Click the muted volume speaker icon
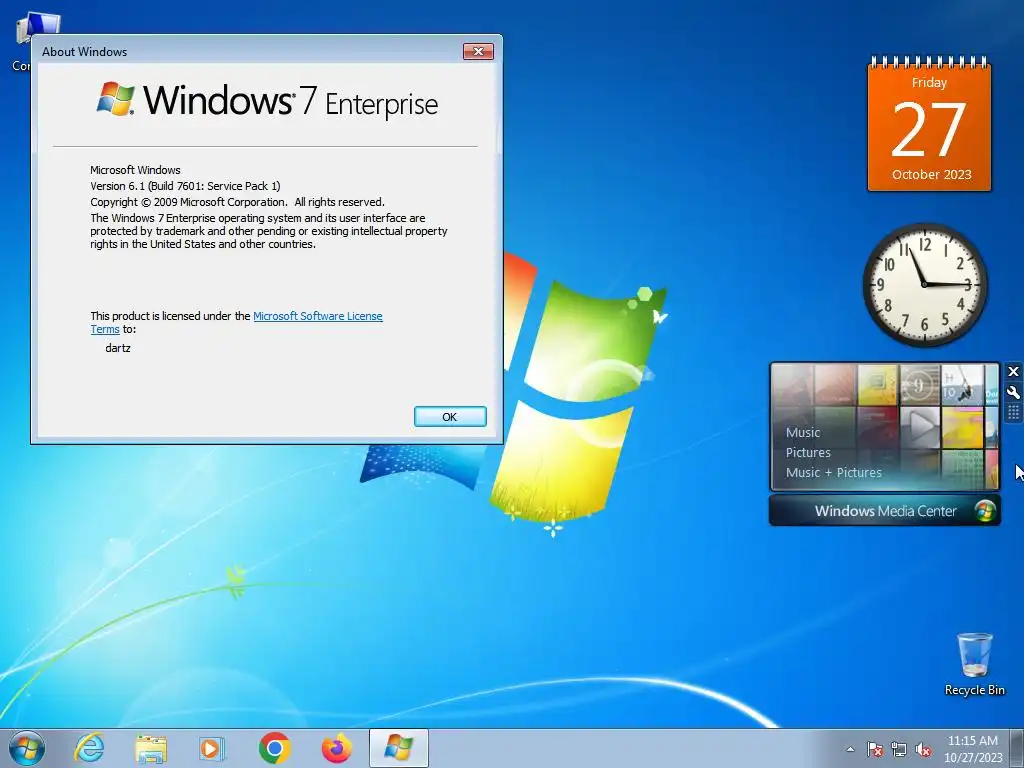 pos(923,749)
